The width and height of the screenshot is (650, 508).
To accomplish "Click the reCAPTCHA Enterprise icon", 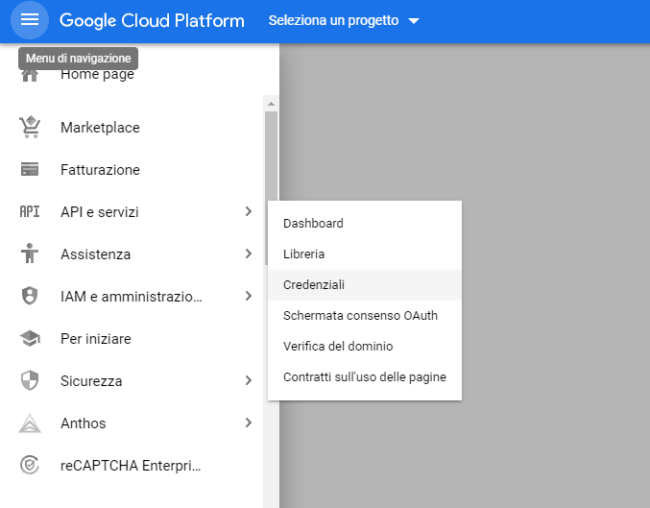I will [29, 465].
